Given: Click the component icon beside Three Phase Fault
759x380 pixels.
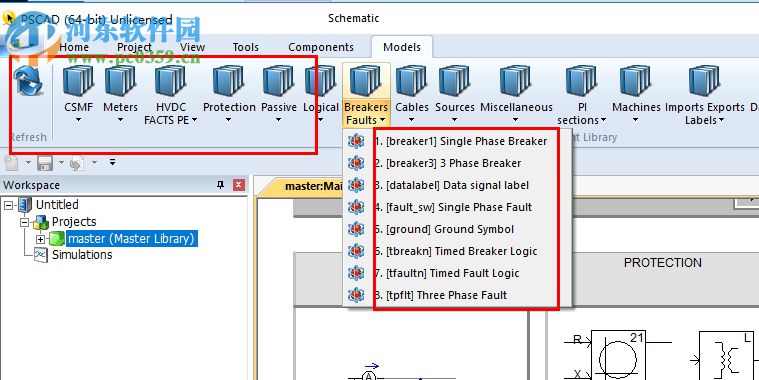Looking at the screenshot, I should (x=356, y=295).
